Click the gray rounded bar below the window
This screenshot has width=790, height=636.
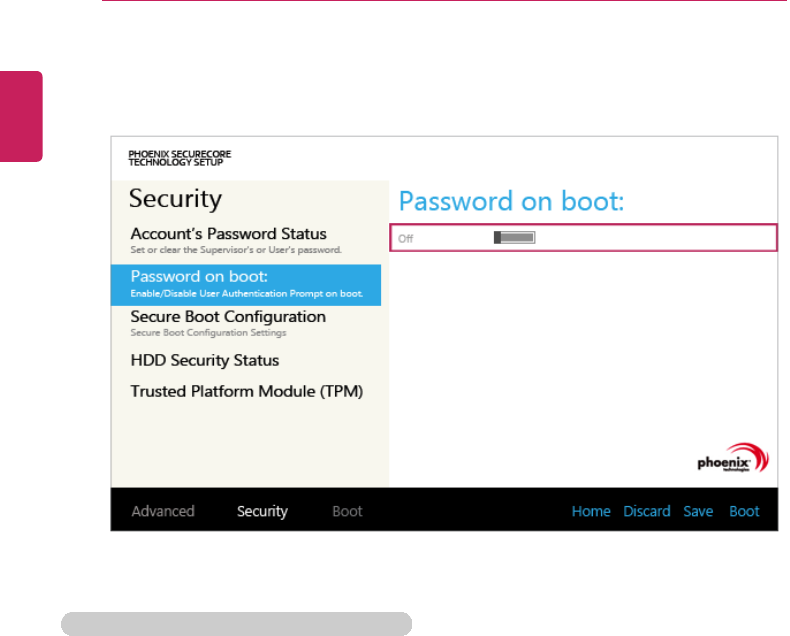(236, 624)
